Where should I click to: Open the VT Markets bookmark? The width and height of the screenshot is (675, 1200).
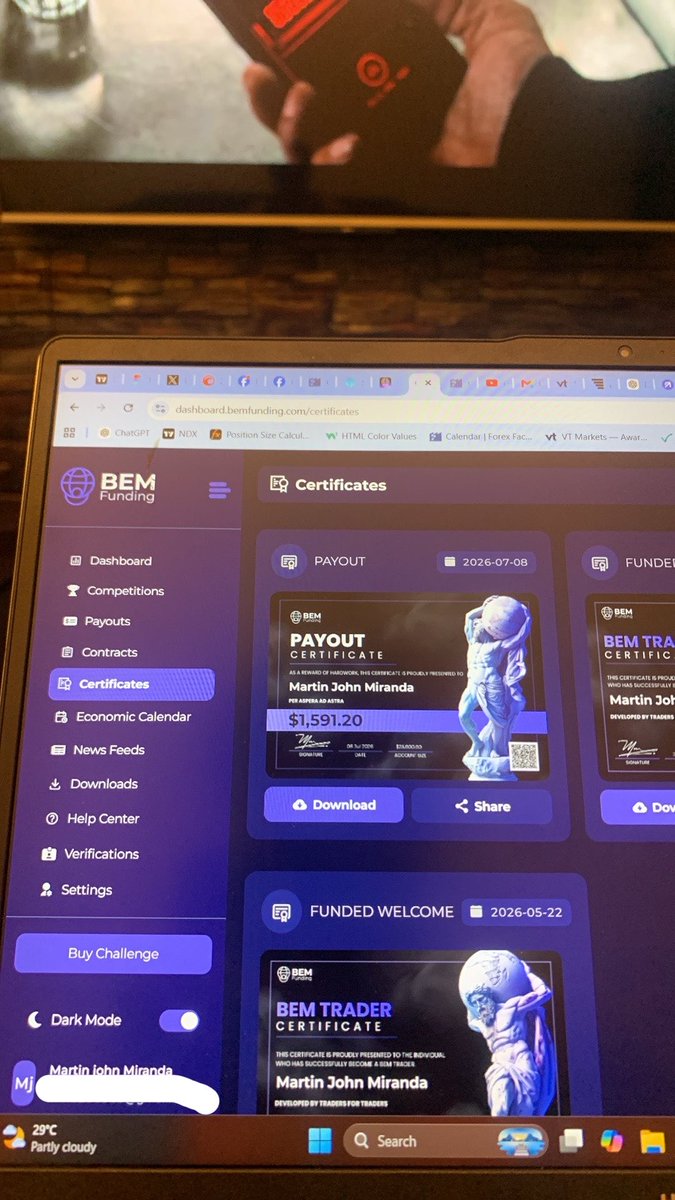[595, 437]
